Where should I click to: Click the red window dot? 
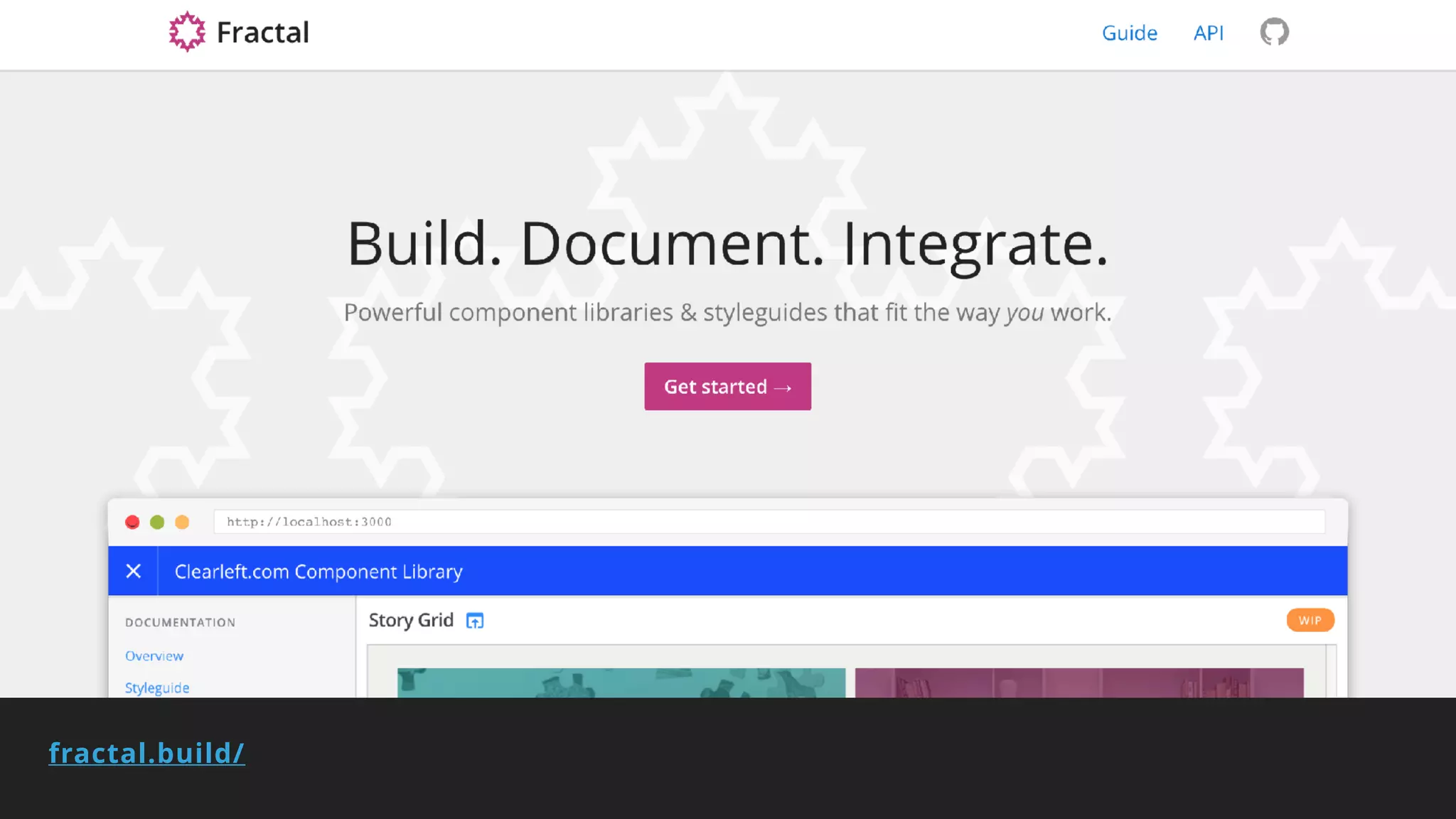(132, 523)
